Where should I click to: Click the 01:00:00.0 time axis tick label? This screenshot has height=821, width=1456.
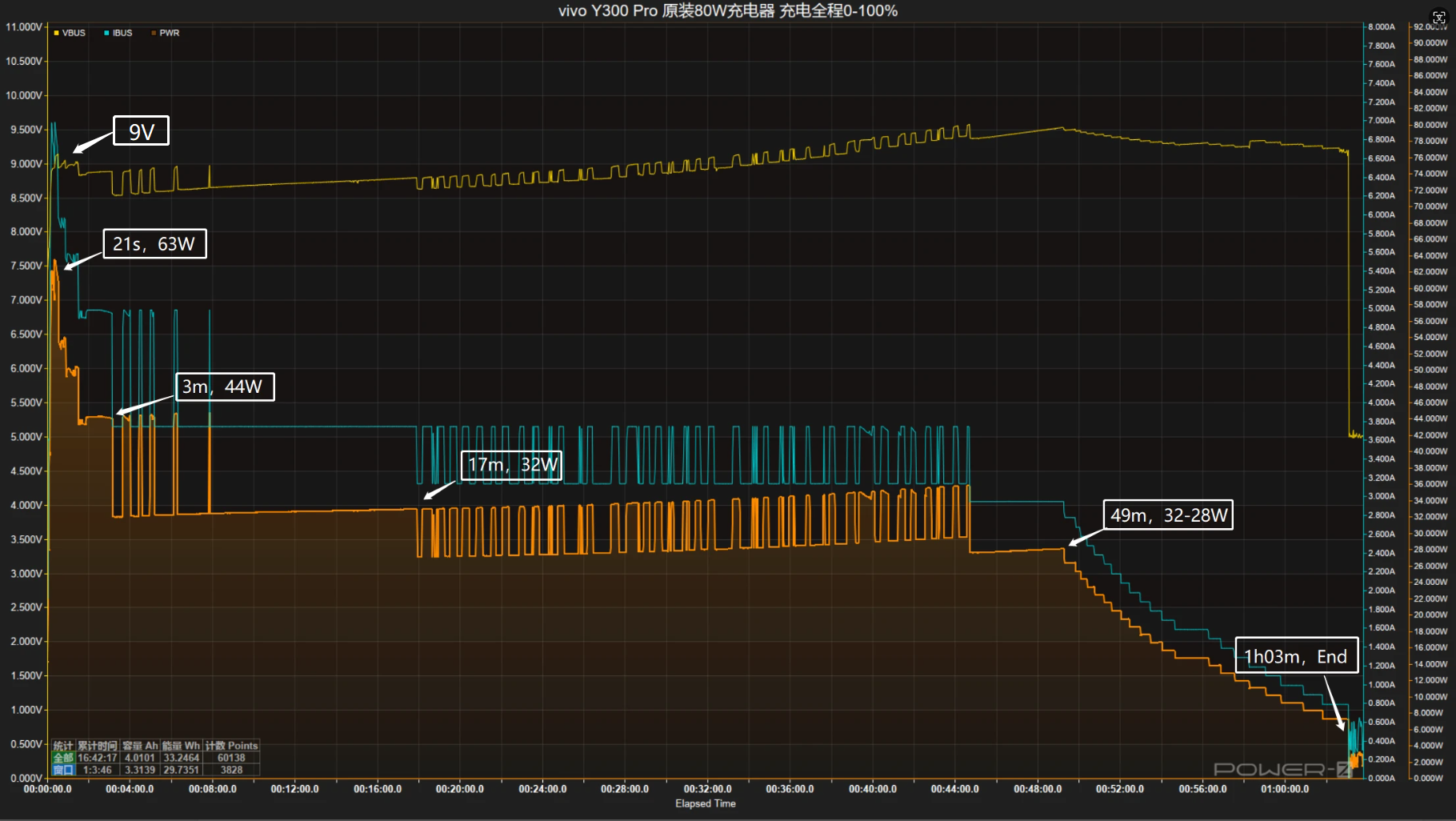(1286, 789)
